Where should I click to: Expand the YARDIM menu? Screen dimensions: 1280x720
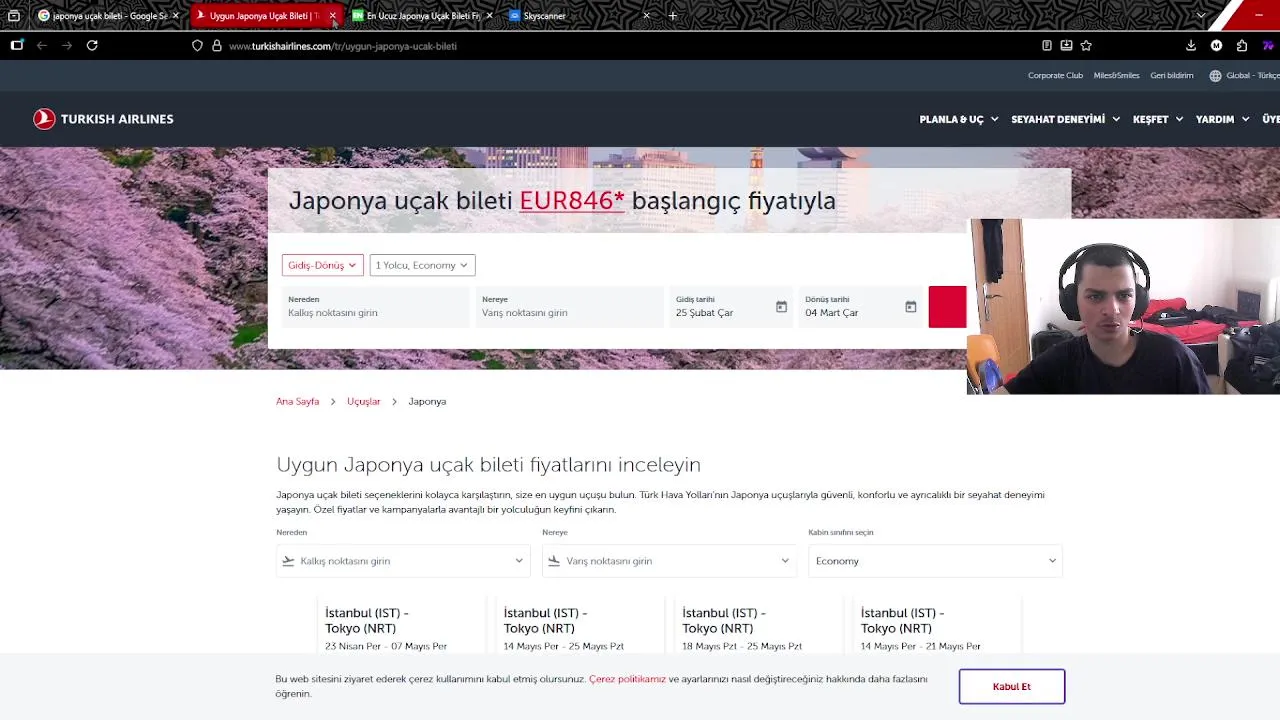point(1222,119)
